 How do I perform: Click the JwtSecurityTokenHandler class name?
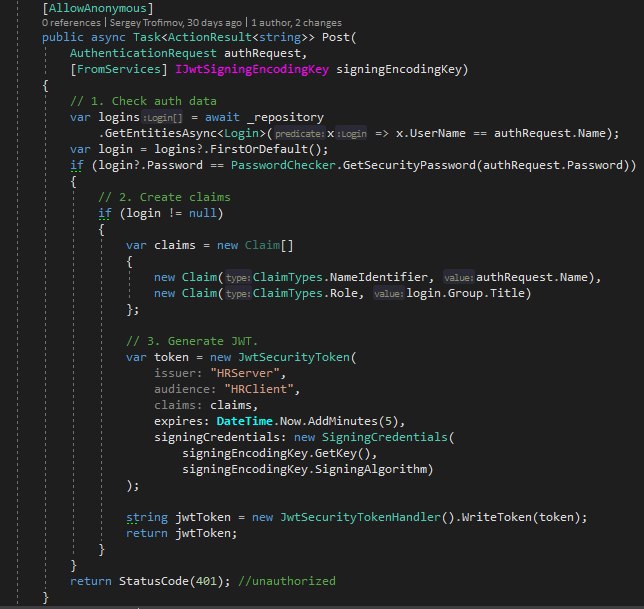tap(360, 517)
